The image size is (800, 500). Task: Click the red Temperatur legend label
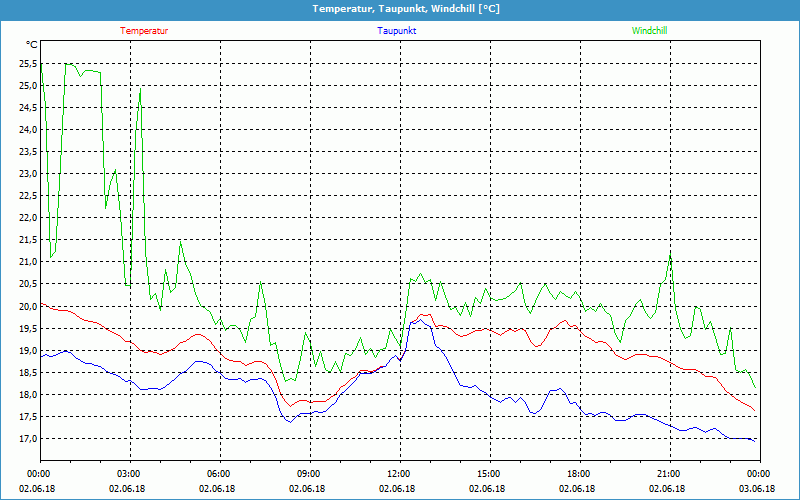click(x=144, y=31)
